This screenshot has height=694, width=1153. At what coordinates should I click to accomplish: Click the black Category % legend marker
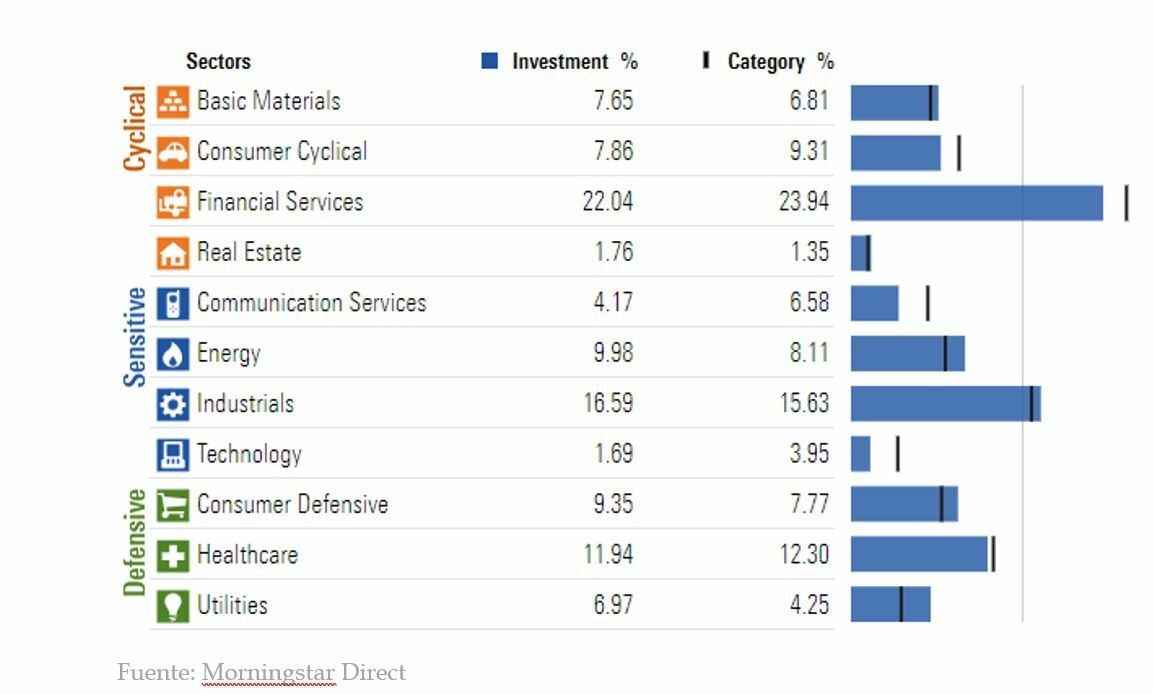(706, 61)
